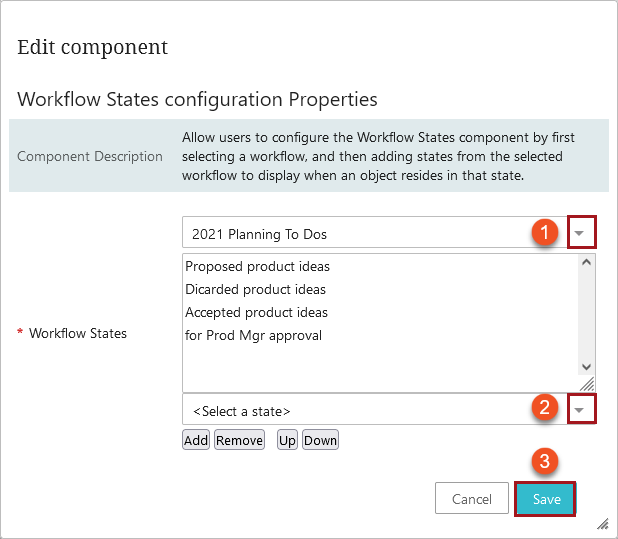This screenshot has width=618, height=539.
Task: Select Dicarded product ideas list item
Action: 255,289
